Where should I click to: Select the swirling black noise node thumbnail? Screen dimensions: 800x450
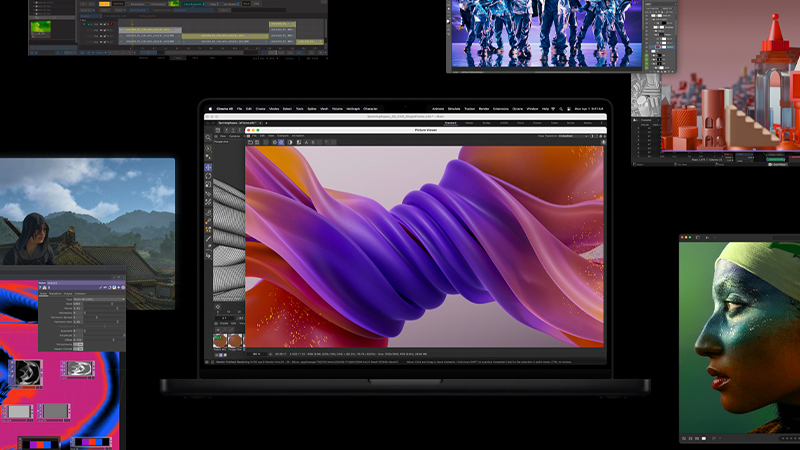coord(28,372)
